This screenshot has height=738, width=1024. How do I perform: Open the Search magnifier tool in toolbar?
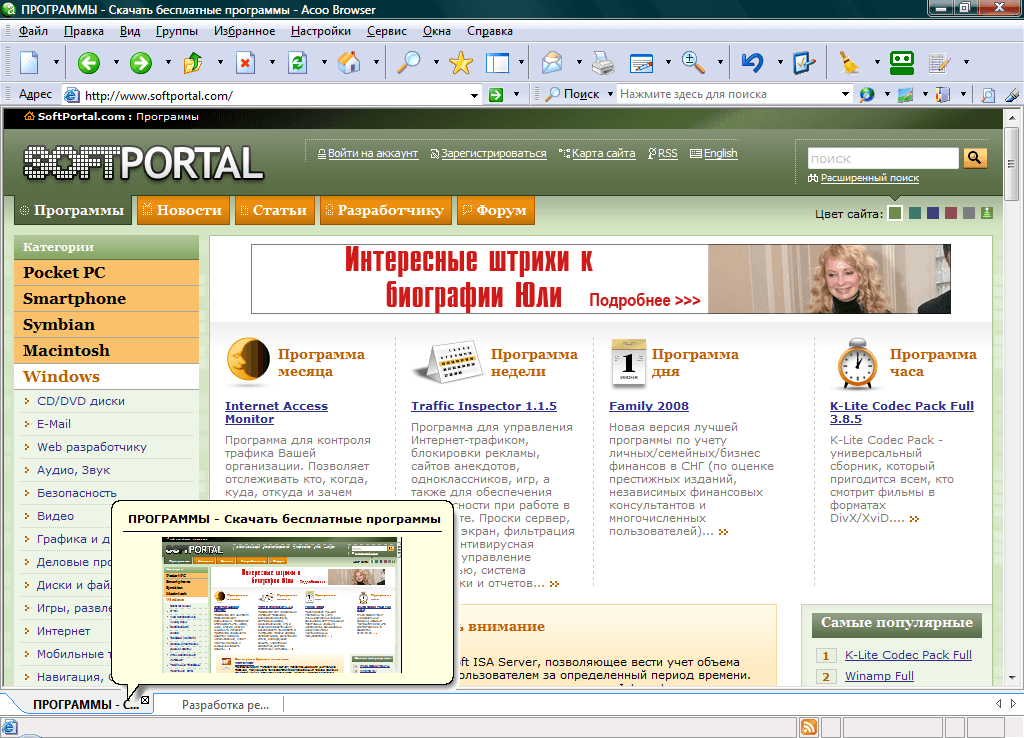point(409,63)
